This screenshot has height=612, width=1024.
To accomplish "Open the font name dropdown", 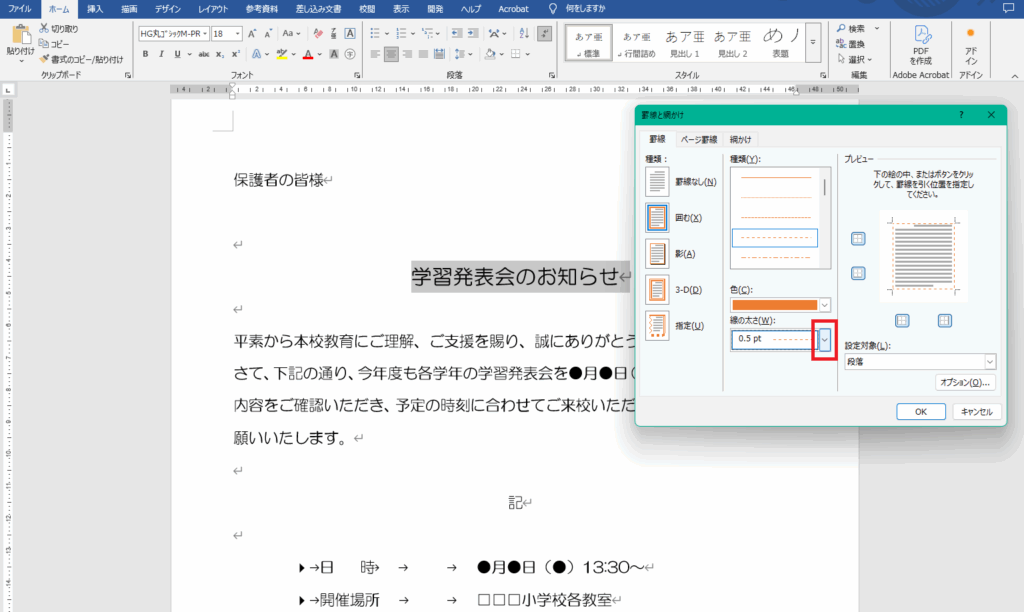I will pyautogui.click(x=205, y=33).
